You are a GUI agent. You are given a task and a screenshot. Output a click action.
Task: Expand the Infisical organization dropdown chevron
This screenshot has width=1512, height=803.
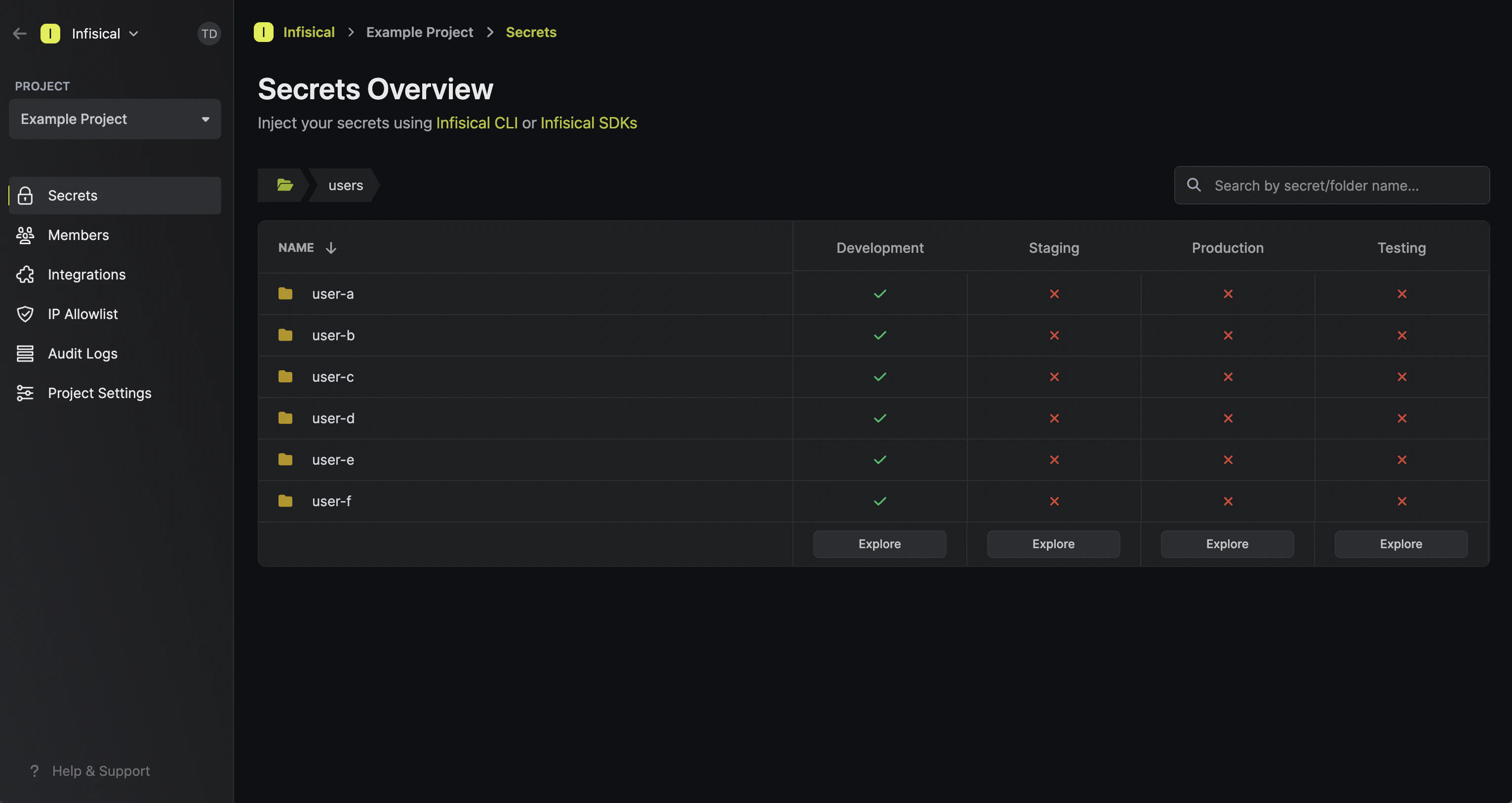[134, 34]
